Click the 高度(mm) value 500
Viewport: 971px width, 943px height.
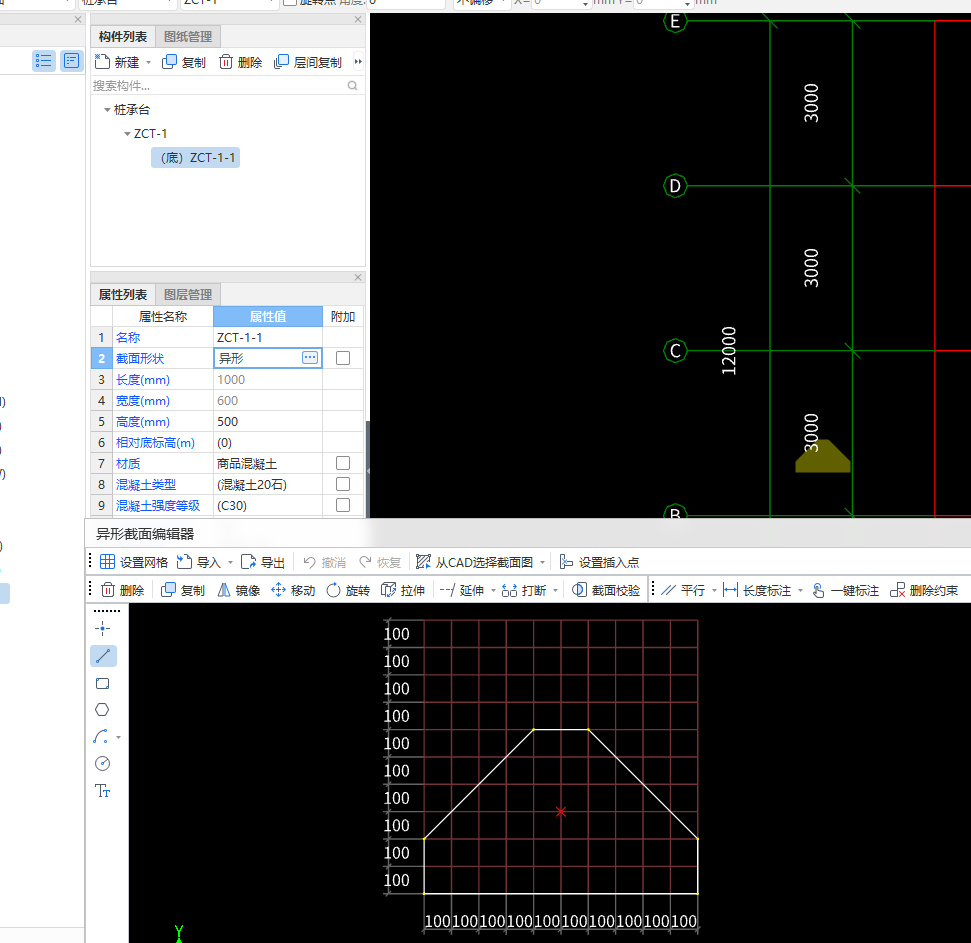point(268,422)
